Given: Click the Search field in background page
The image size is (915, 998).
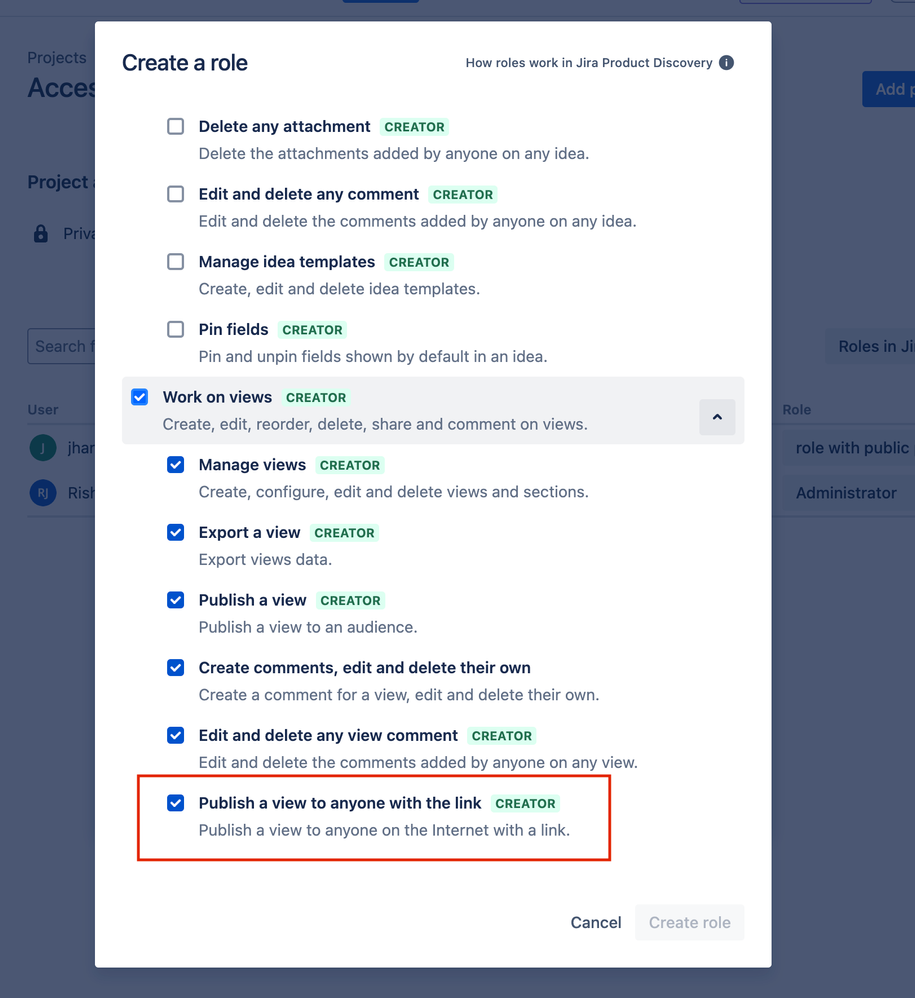Looking at the screenshot, I should point(61,346).
